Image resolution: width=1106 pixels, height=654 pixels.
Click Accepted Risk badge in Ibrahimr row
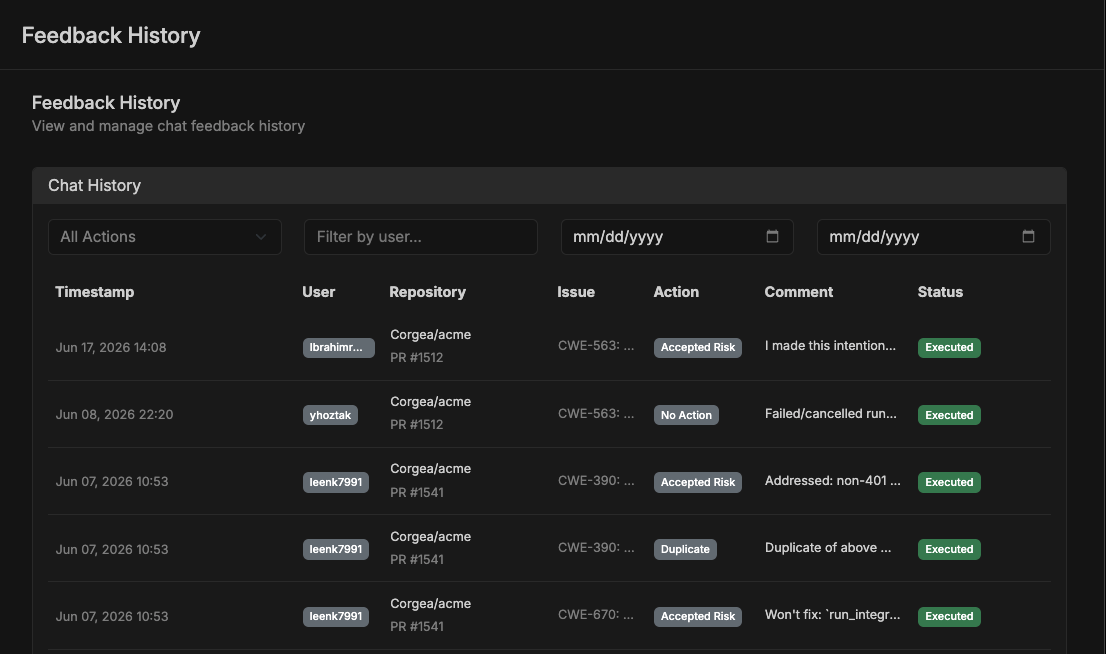[x=698, y=348]
